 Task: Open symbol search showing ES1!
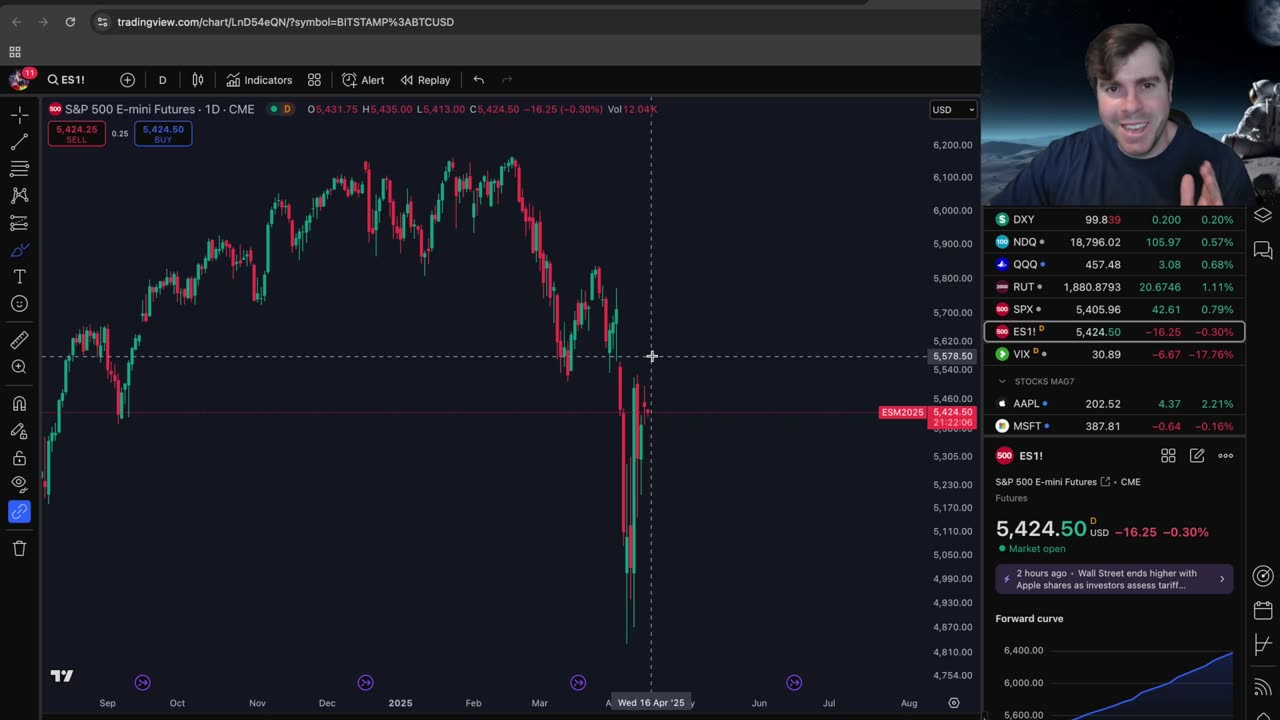coord(67,80)
